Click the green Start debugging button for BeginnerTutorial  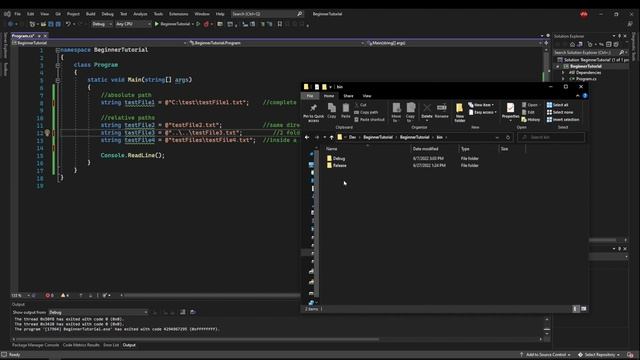(156, 24)
